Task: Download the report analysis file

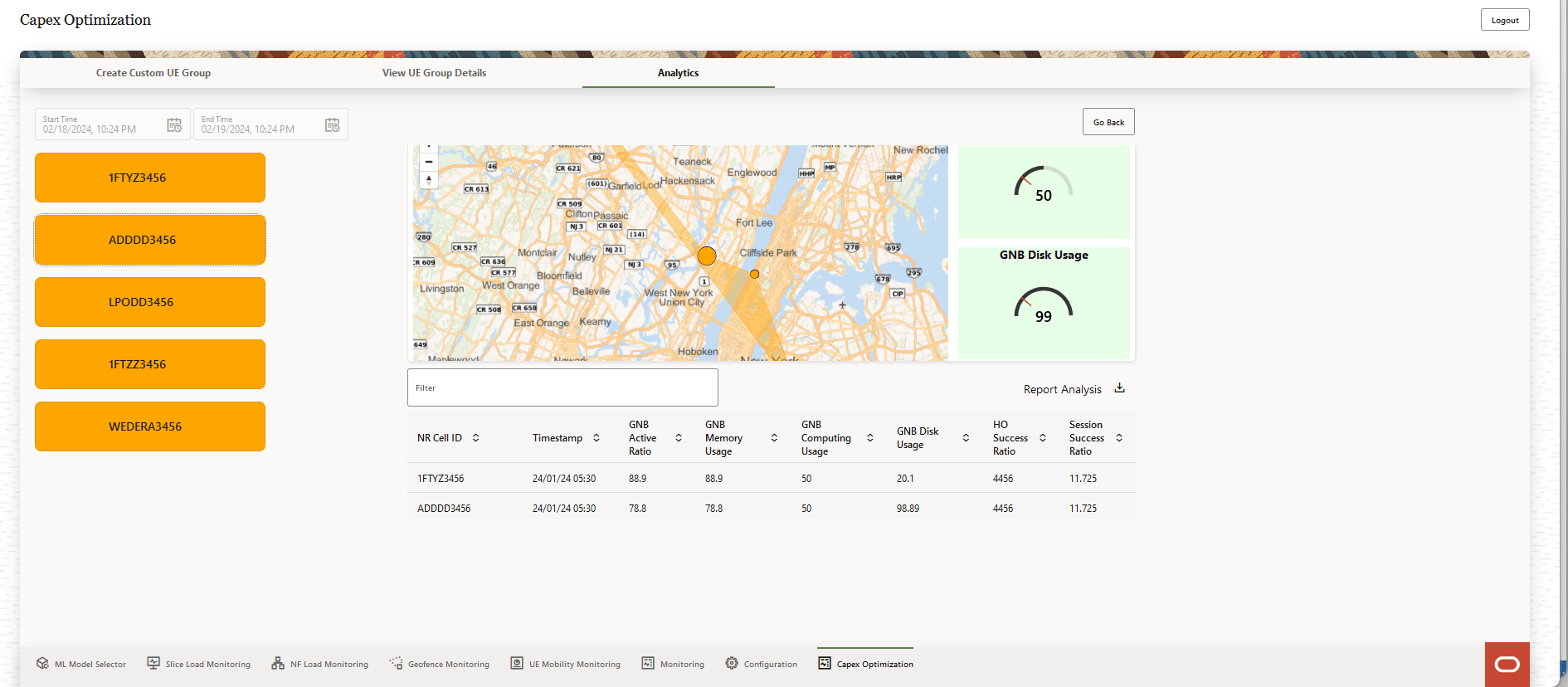Action: click(1119, 388)
